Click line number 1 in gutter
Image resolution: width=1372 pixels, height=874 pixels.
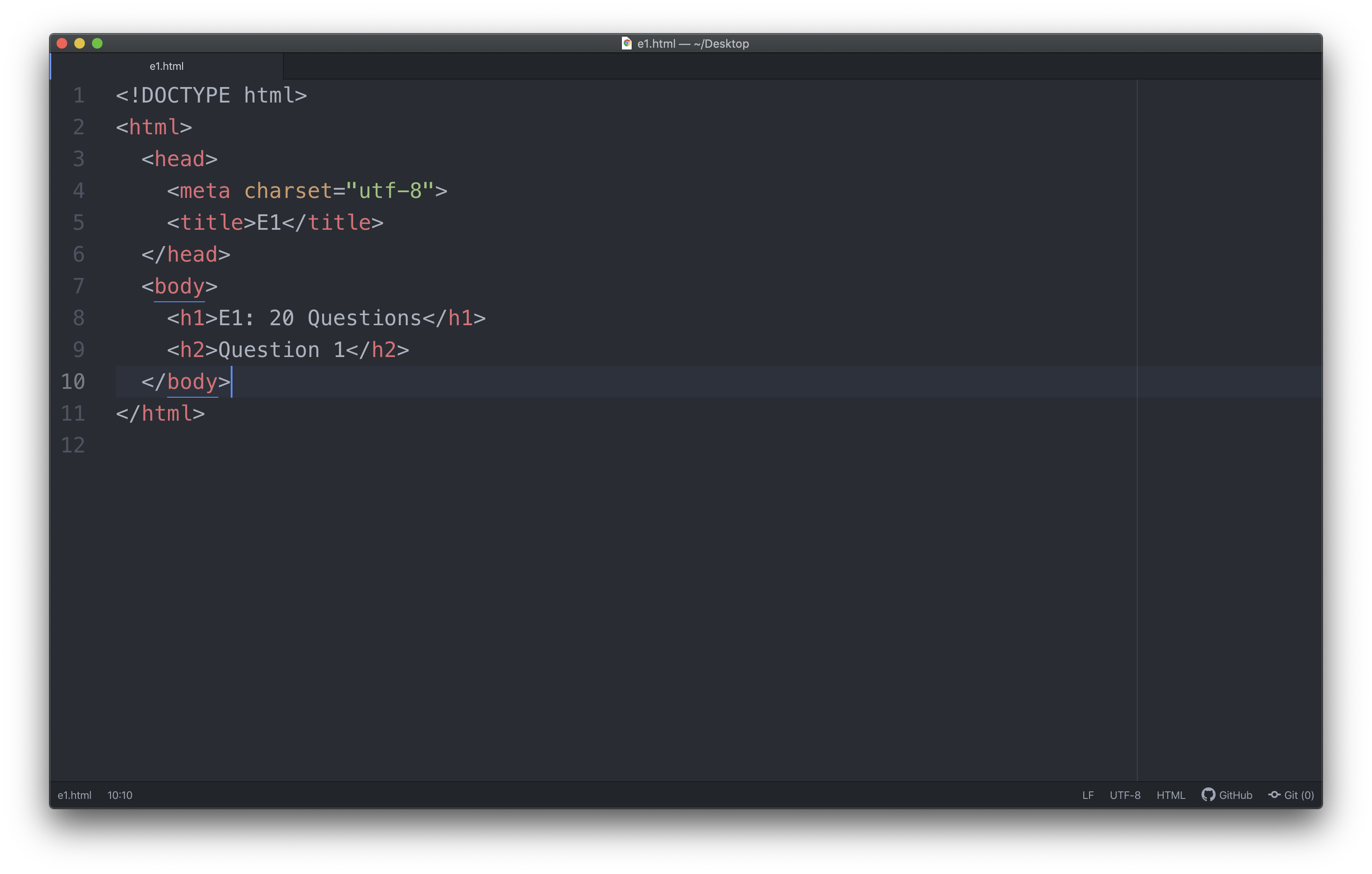click(x=79, y=95)
